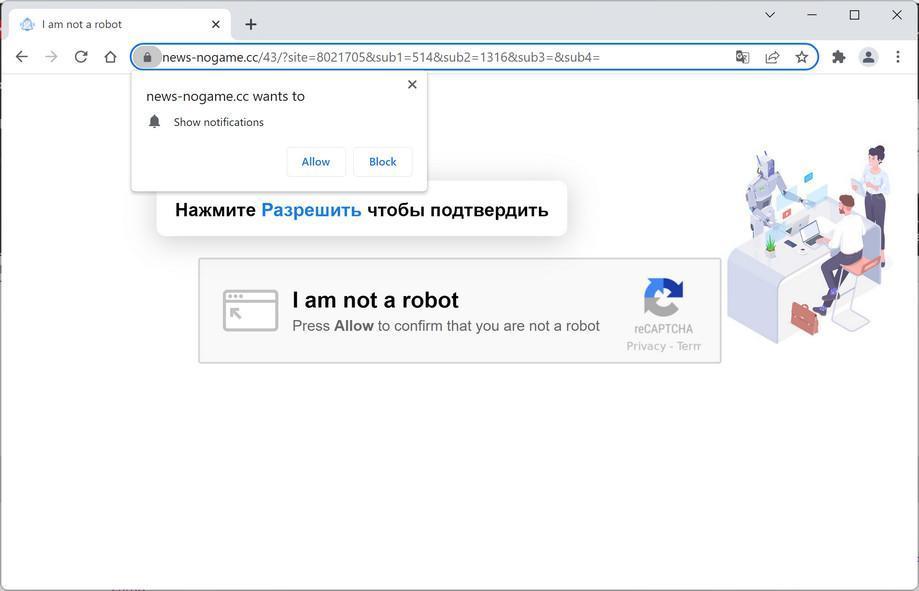The image size is (919, 591).
Task: Open the tab search chevron
Action: (768, 15)
